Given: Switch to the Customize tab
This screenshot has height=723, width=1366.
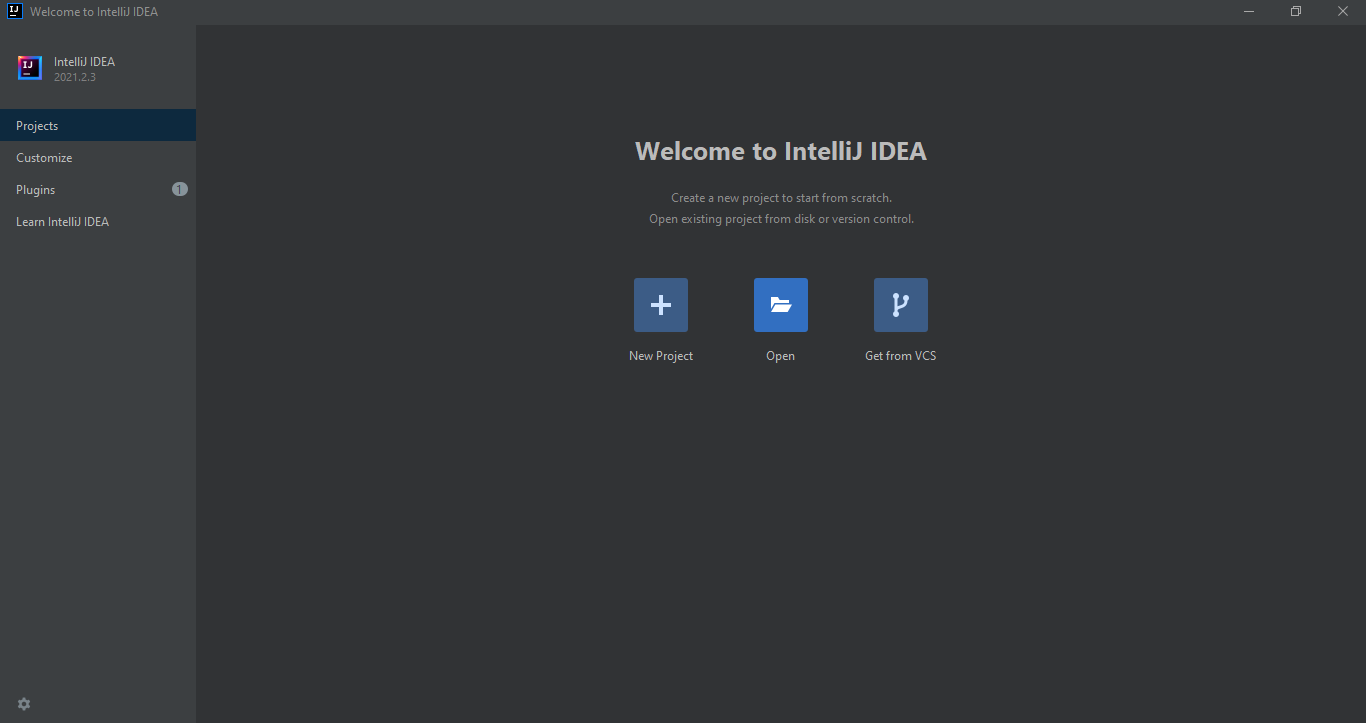Looking at the screenshot, I should point(44,158).
